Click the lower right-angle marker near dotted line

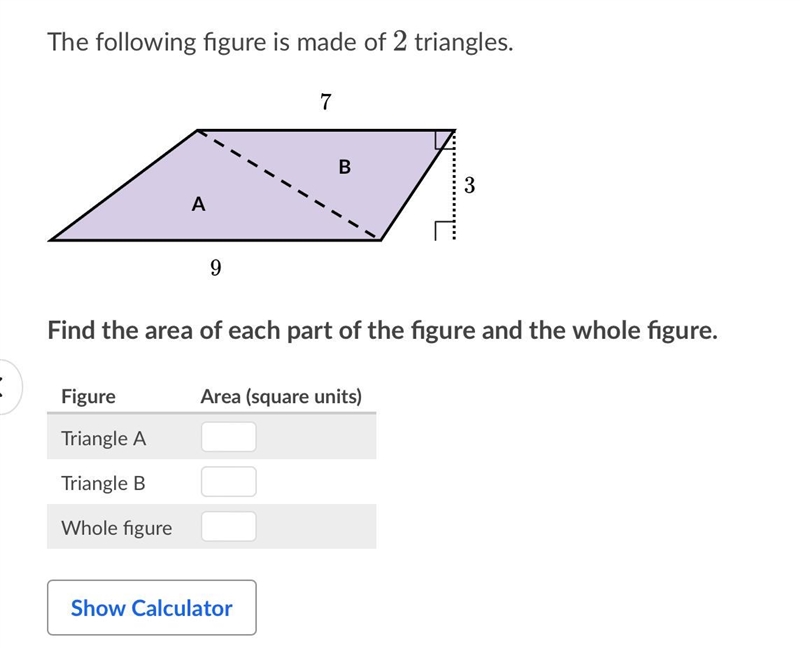pyautogui.click(x=444, y=231)
